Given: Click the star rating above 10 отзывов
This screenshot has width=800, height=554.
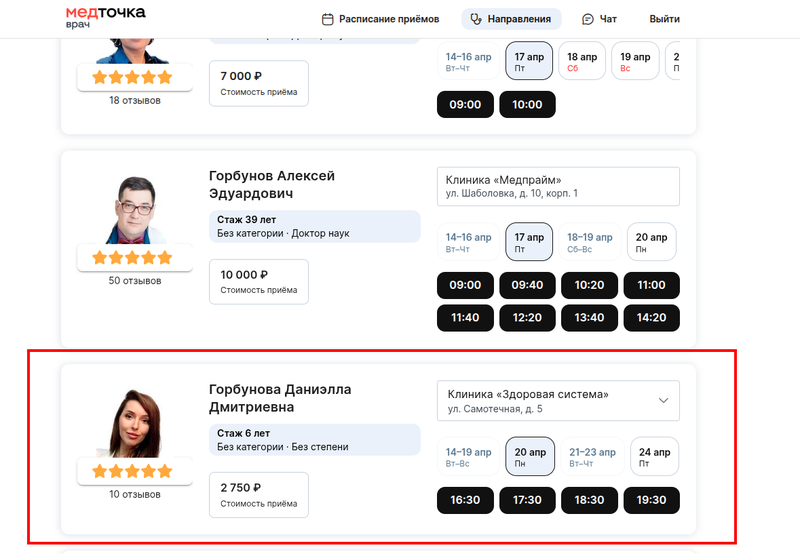Looking at the screenshot, I should click(x=132, y=471).
